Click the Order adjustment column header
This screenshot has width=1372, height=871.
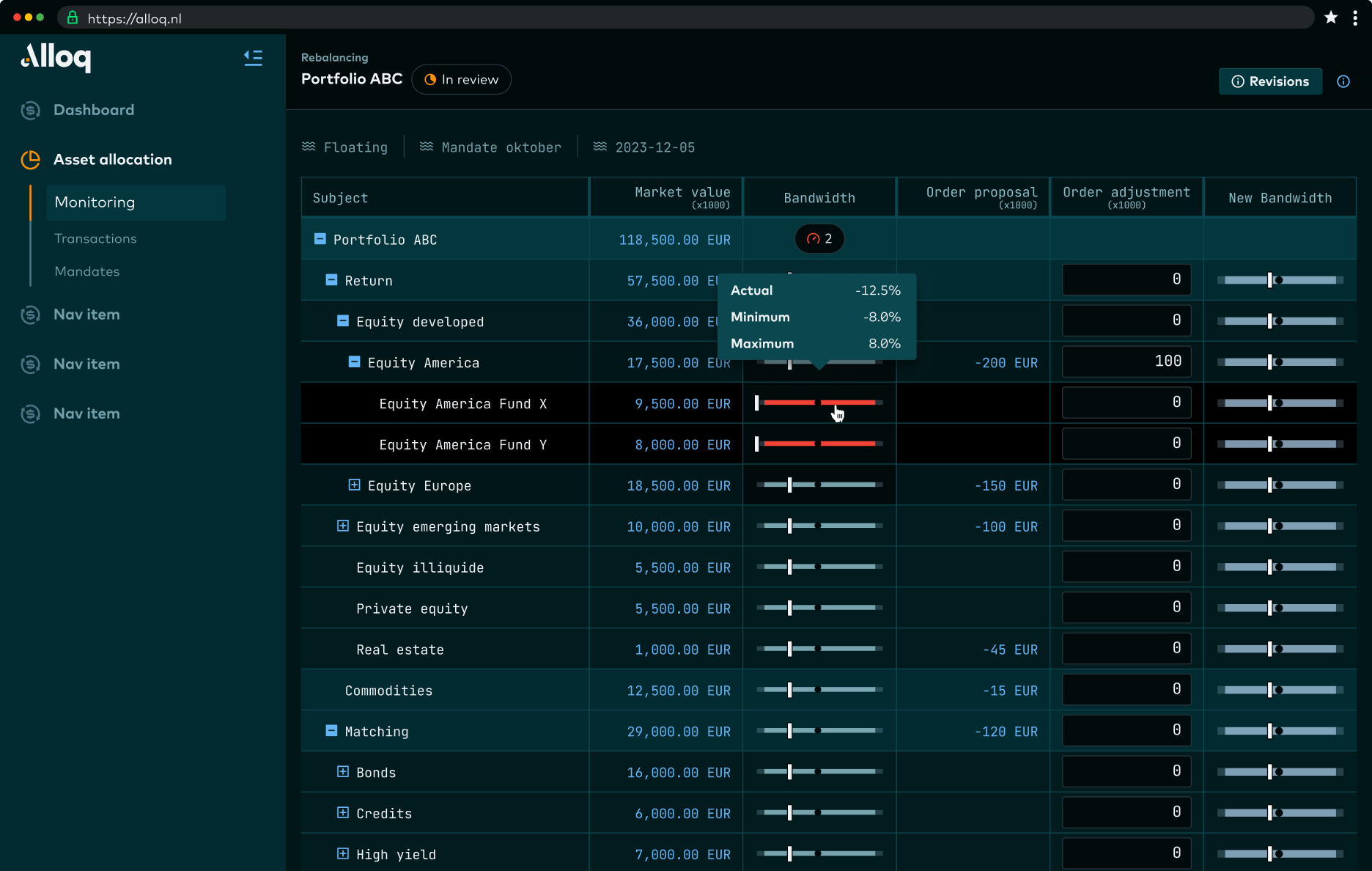(1126, 197)
